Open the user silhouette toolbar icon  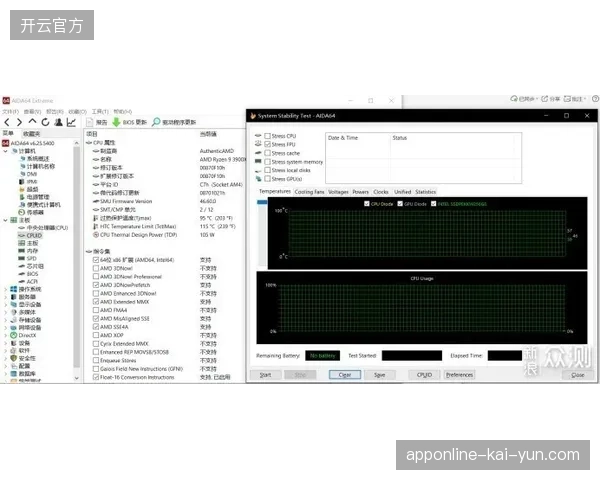(59, 122)
